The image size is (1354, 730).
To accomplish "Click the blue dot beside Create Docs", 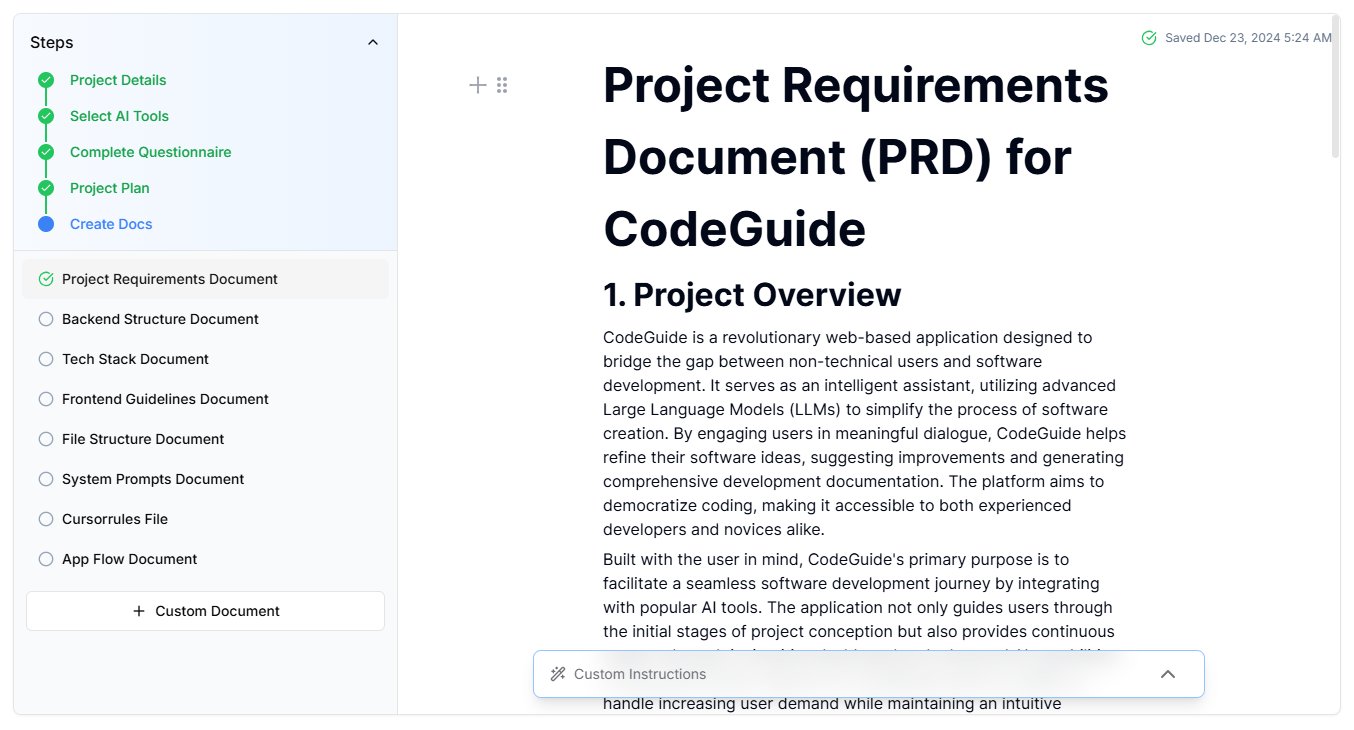I will (x=46, y=224).
